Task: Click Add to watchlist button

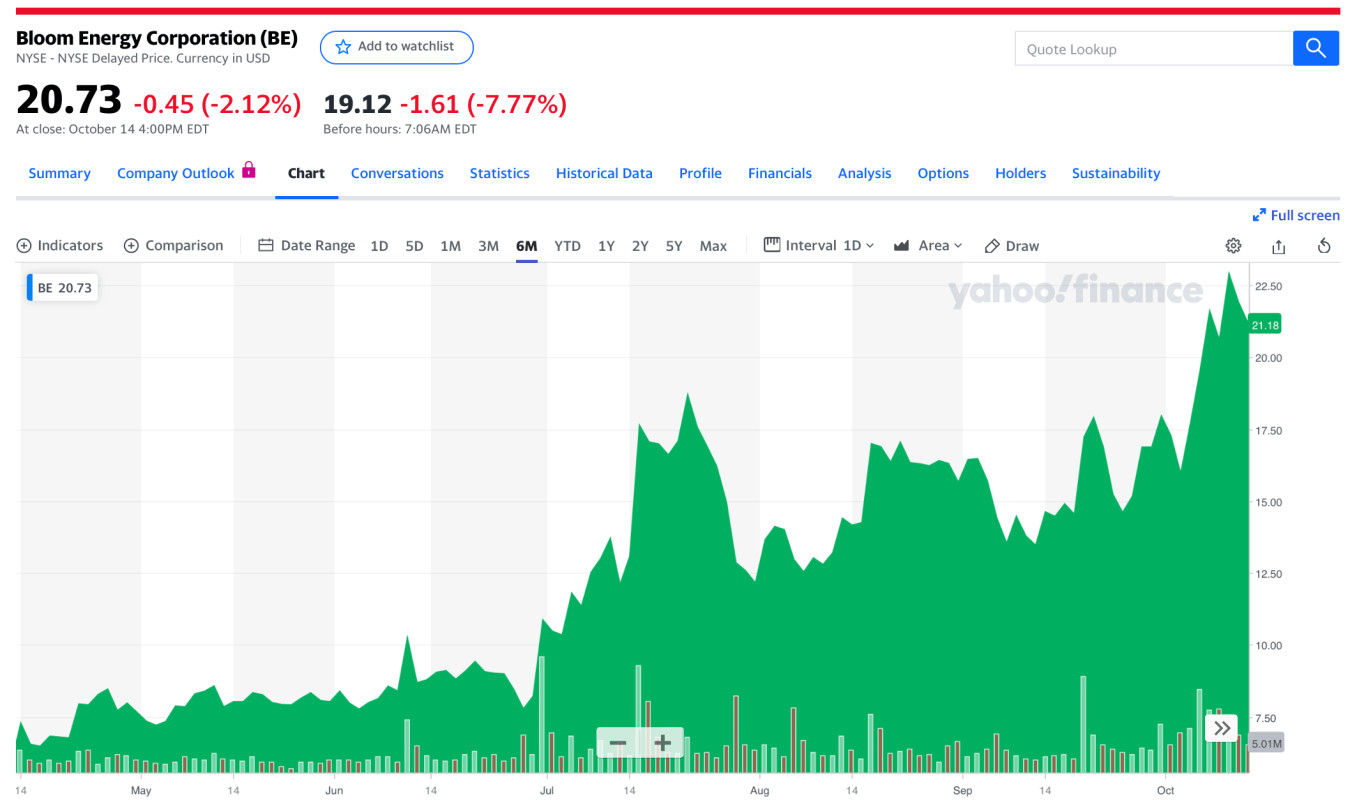Action: [x=396, y=47]
